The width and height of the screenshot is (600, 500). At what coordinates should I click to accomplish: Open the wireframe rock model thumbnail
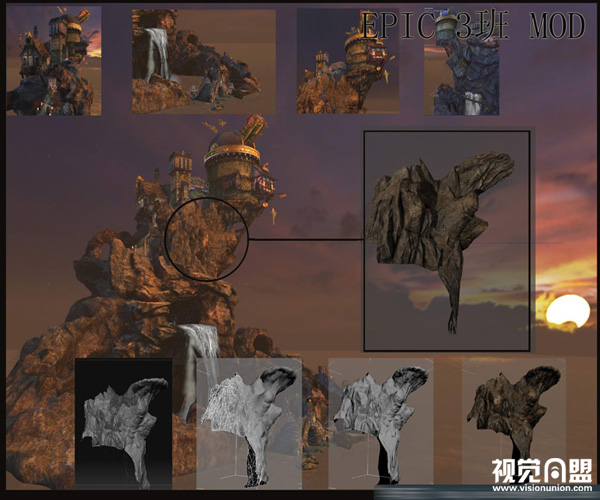[249, 423]
